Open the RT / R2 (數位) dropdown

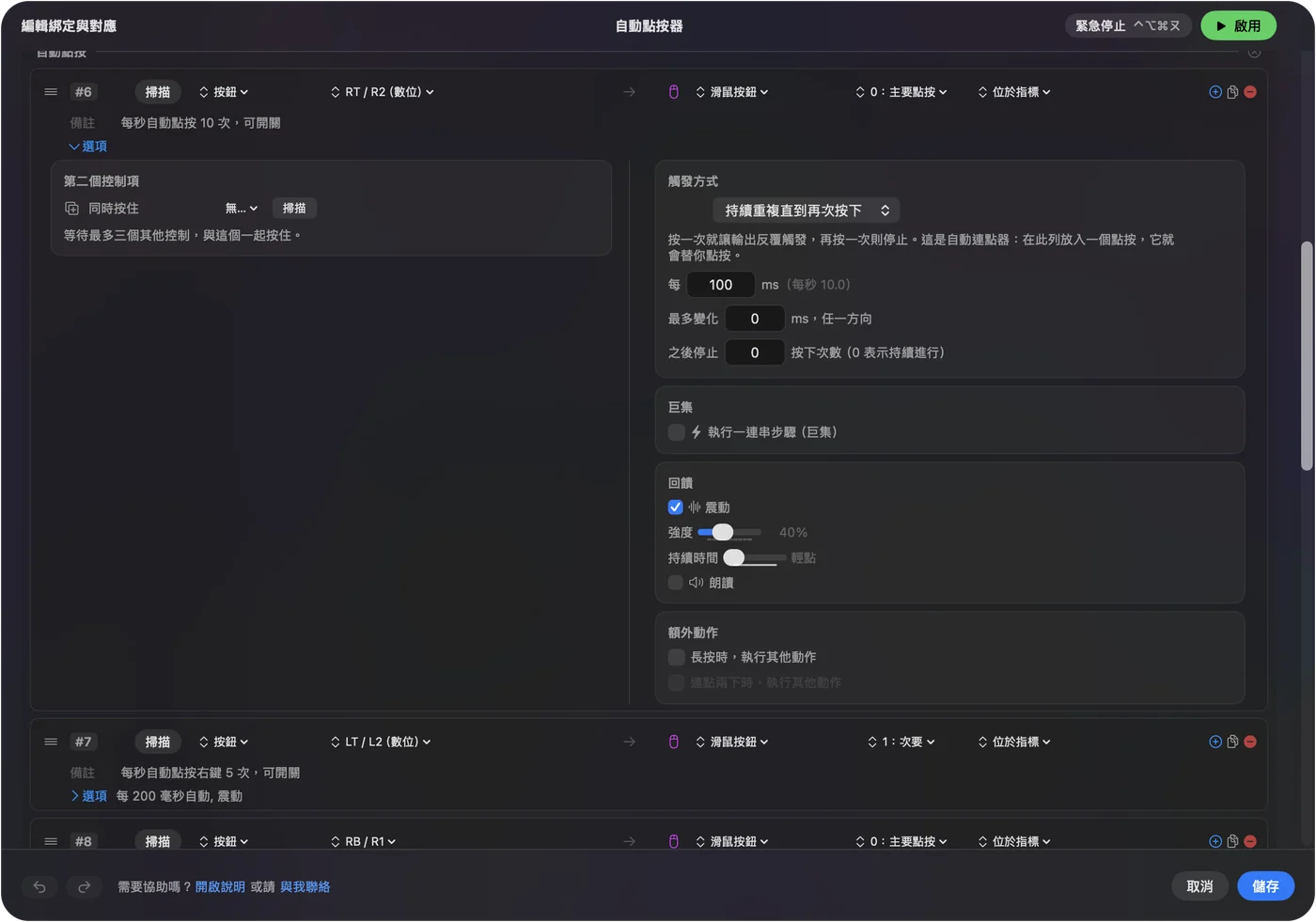pos(383,92)
